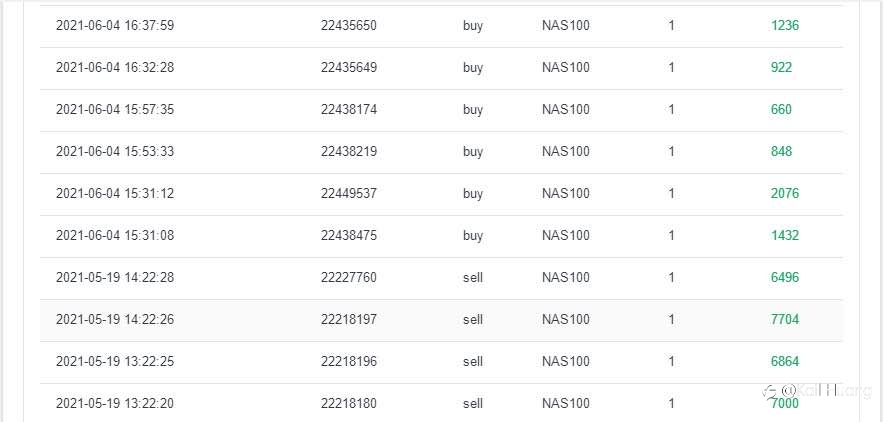Click order number 22218180
This screenshot has height=422, width=883.
pos(349,403)
